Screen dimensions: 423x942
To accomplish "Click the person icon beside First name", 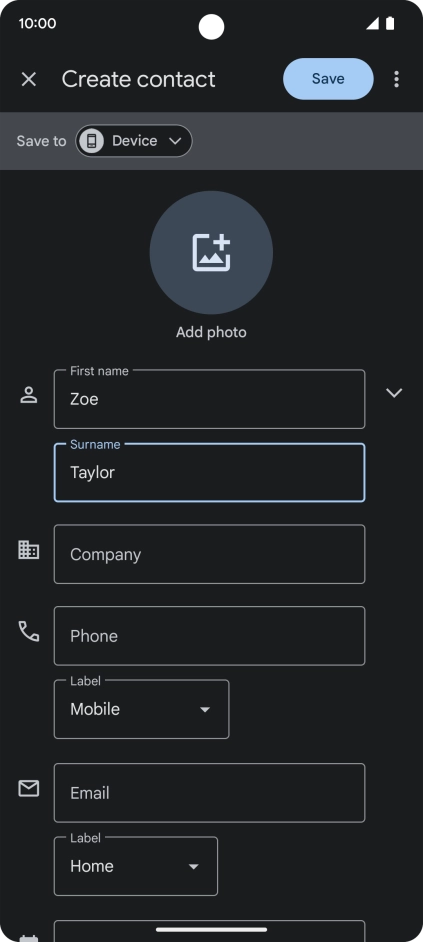I will click(29, 395).
